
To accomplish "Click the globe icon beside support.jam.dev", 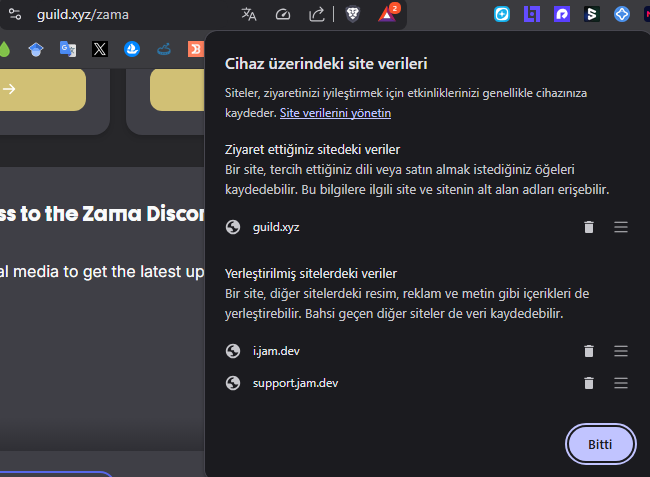I will tap(233, 383).
